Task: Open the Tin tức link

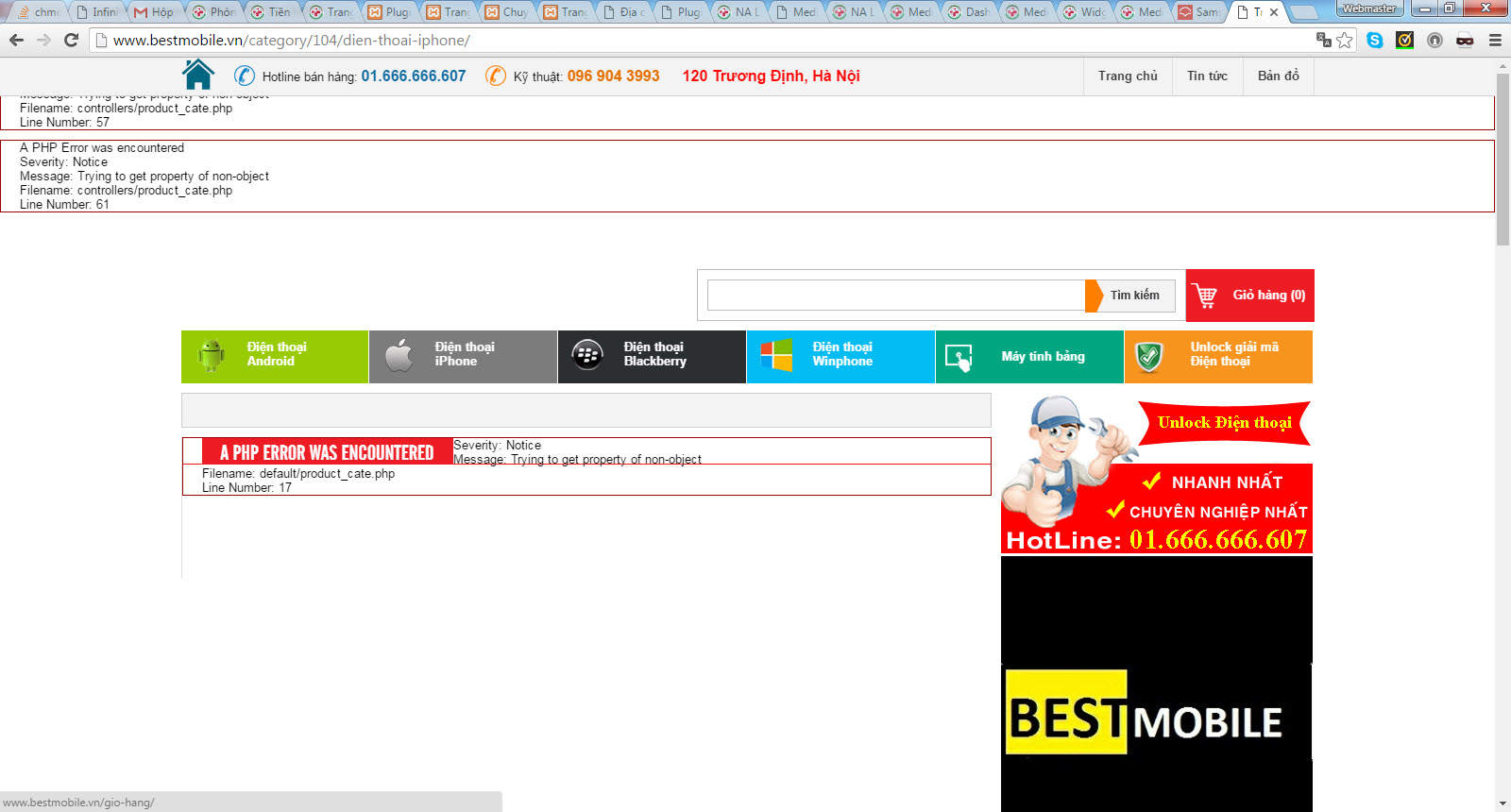Action: coord(1207,76)
